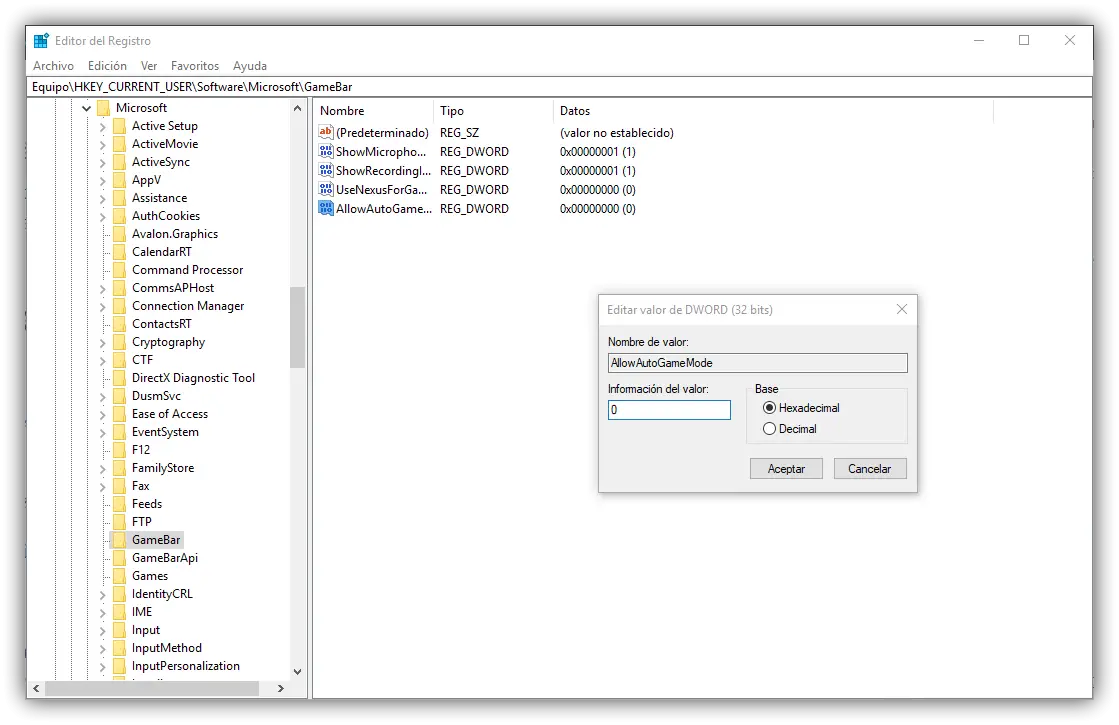
Task: Expand the FamilyStore key
Action: (102, 468)
